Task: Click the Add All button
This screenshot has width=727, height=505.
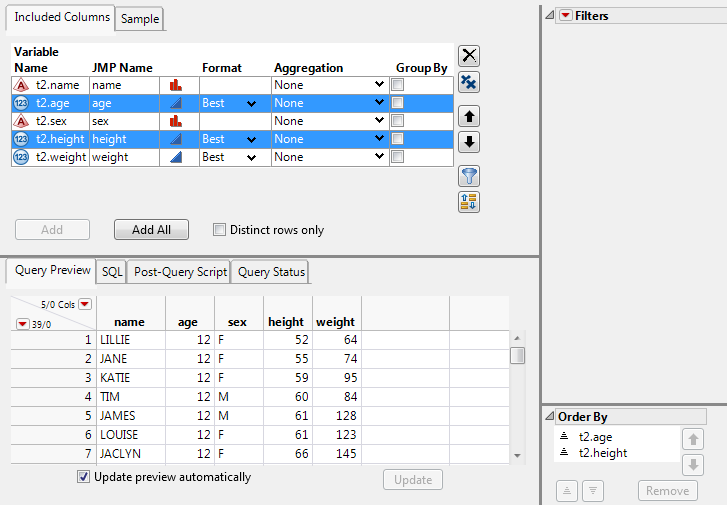Action: [151, 230]
